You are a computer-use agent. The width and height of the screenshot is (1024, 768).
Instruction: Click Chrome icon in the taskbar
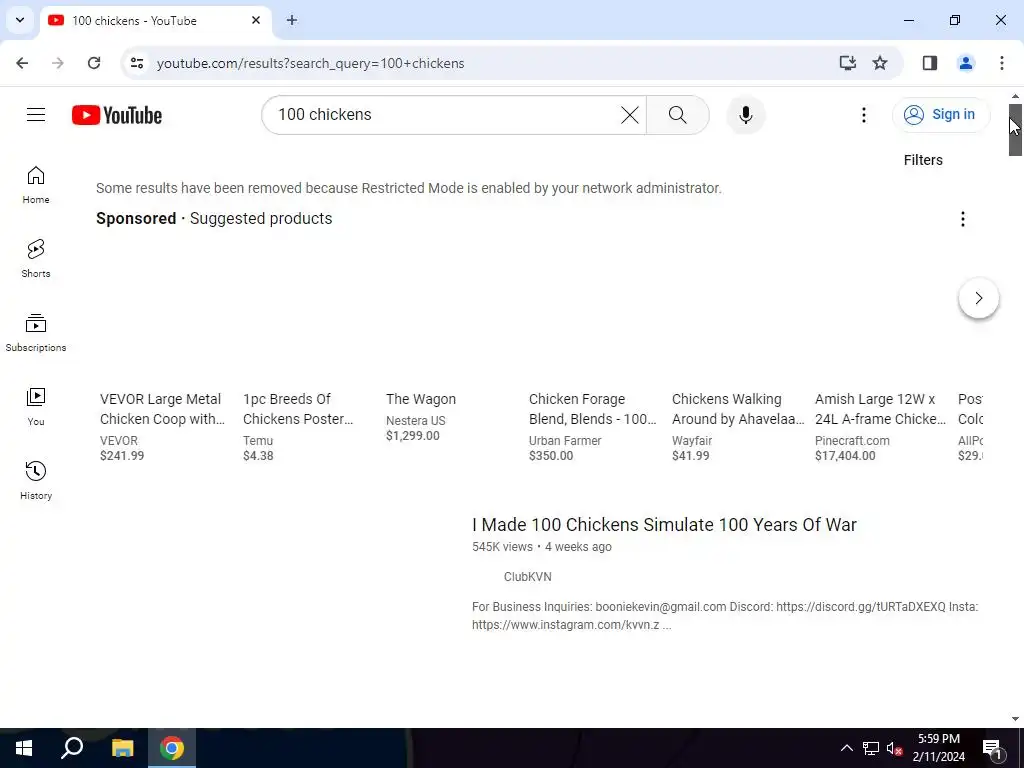172,748
